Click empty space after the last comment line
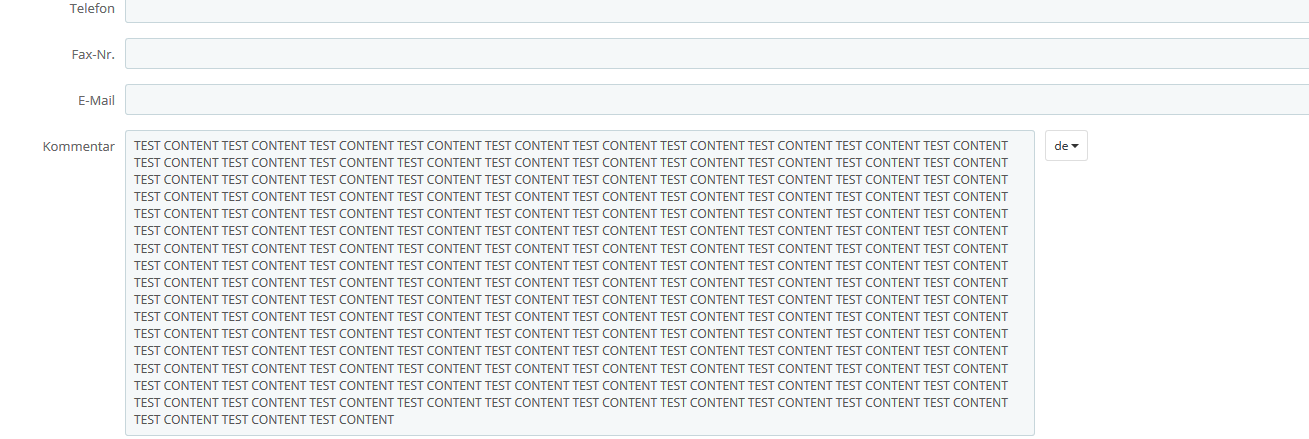Image resolution: width=1309 pixels, height=439 pixels. click(700, 420)
